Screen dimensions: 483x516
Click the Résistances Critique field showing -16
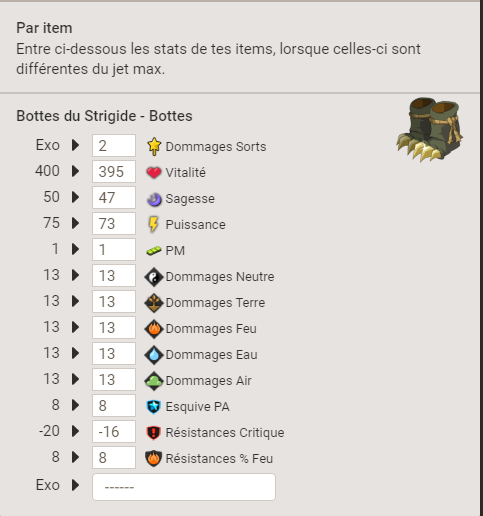point(114,431)
